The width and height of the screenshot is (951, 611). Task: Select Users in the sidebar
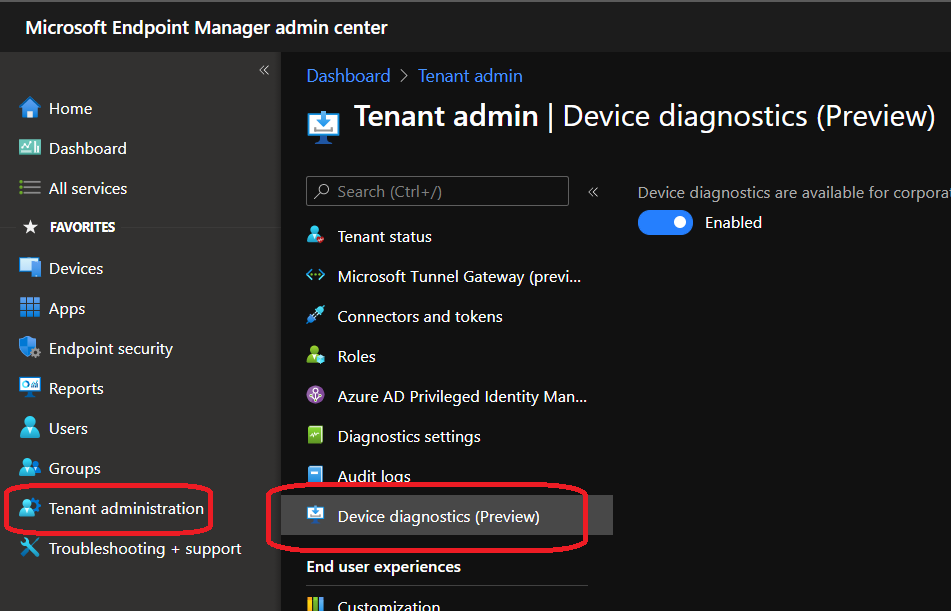68,428
